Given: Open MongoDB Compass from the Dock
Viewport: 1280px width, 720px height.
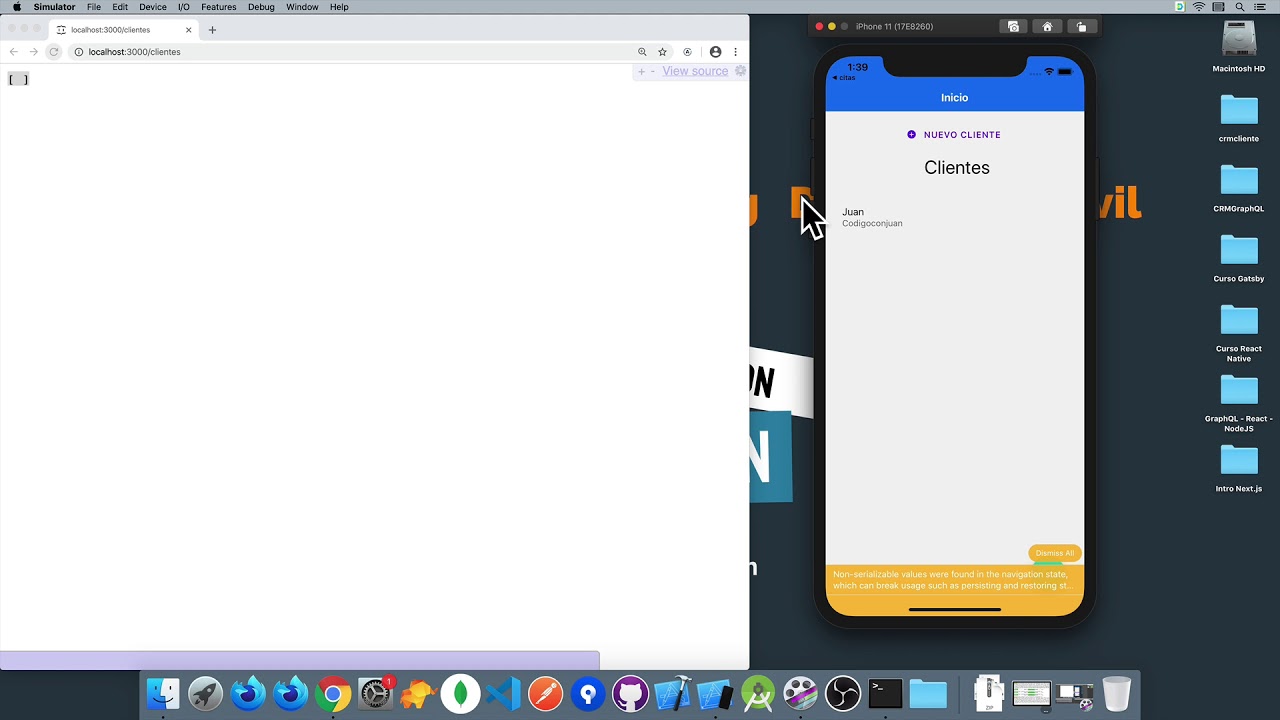Looking at the screenshot, I should (461, 693).
